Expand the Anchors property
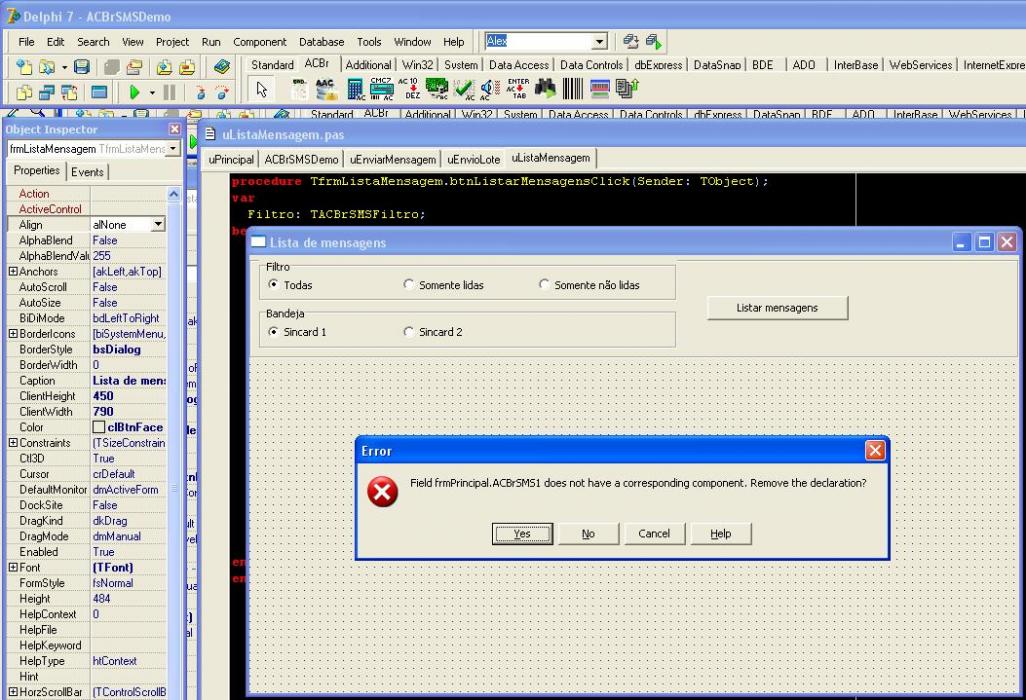Screen dimensions: 1026x700 coord(12,271)
